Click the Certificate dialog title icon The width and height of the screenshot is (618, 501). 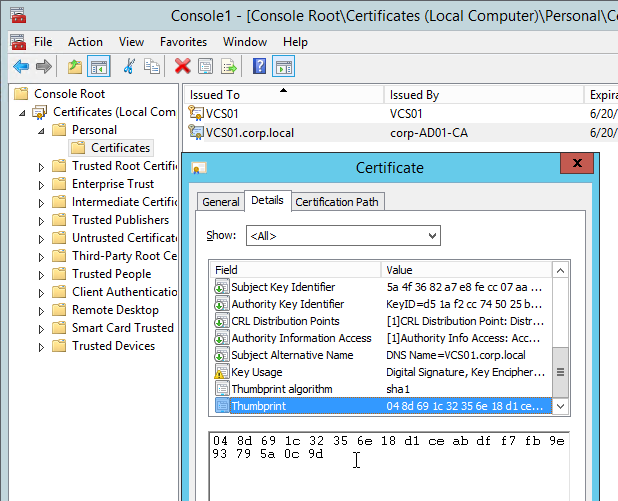click(x=199, y=168)
